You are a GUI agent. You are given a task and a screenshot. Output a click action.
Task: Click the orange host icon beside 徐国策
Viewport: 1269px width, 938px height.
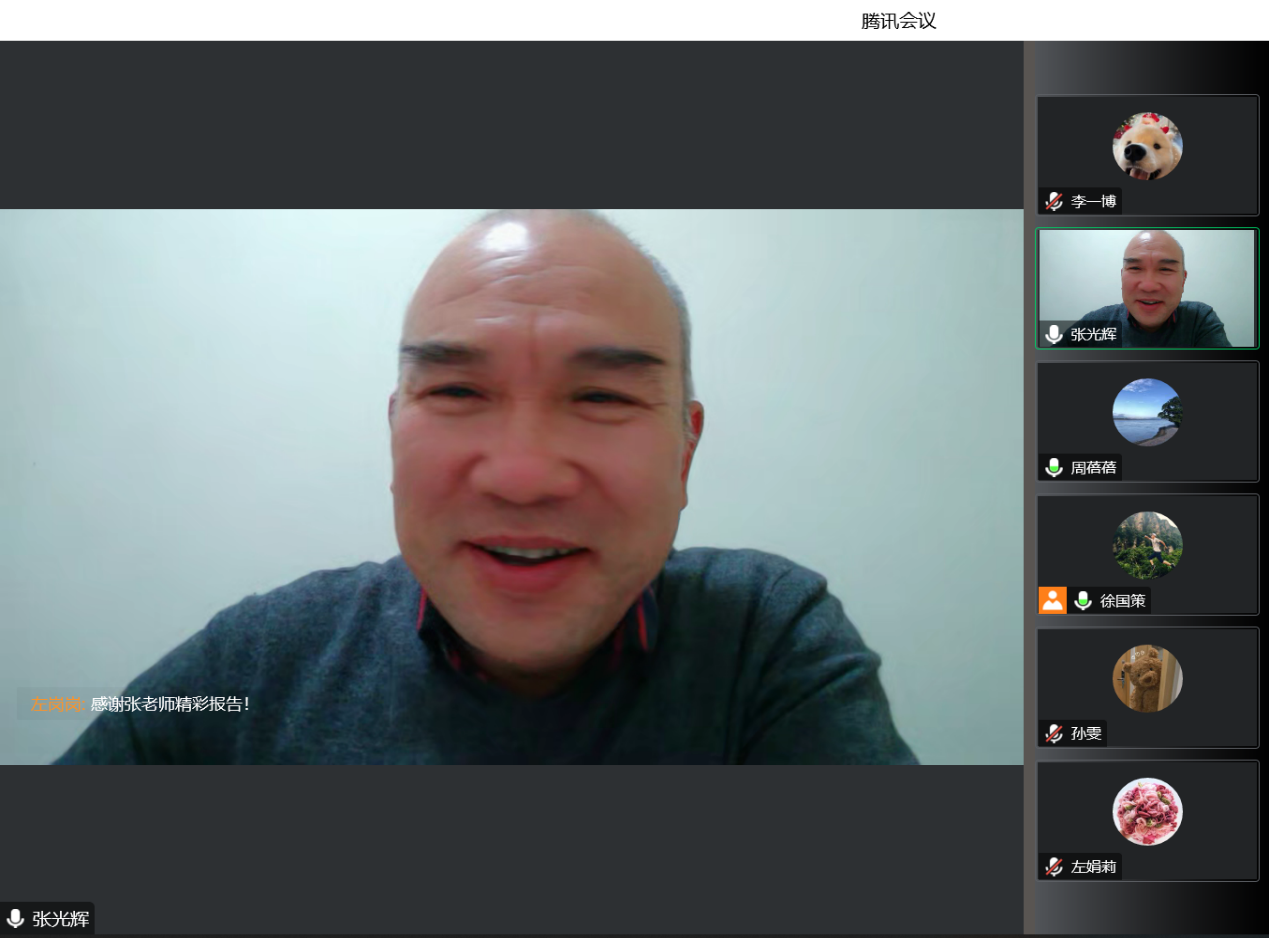coord(1052,600)
